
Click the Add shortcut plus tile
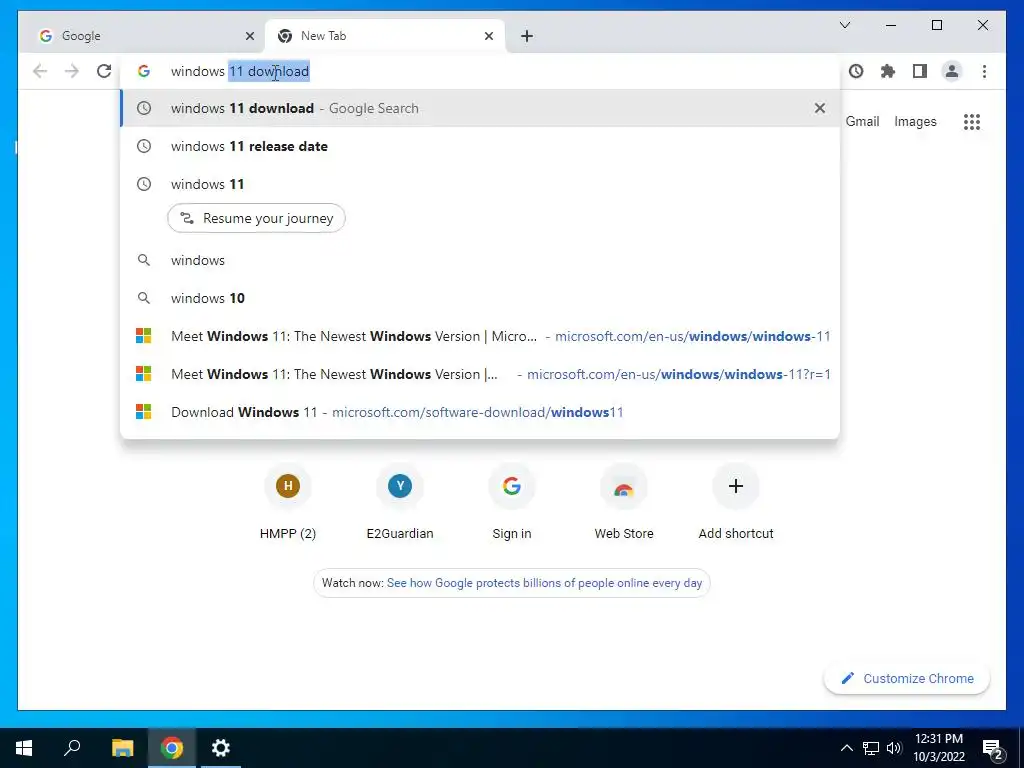[736, 502]
